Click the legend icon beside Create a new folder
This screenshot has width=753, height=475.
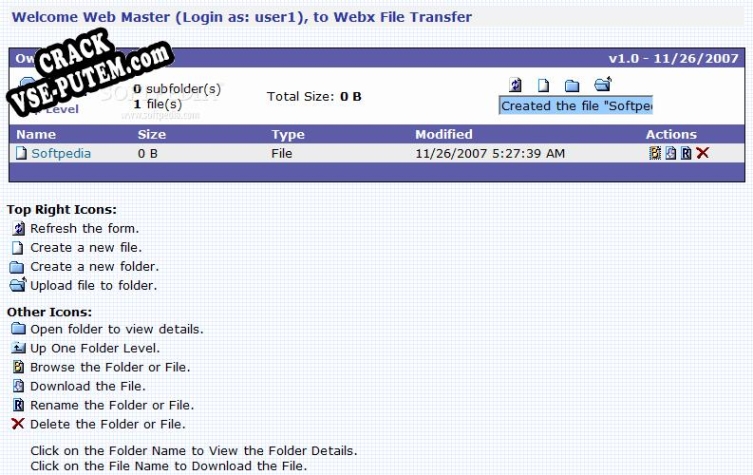coord(17,267)
